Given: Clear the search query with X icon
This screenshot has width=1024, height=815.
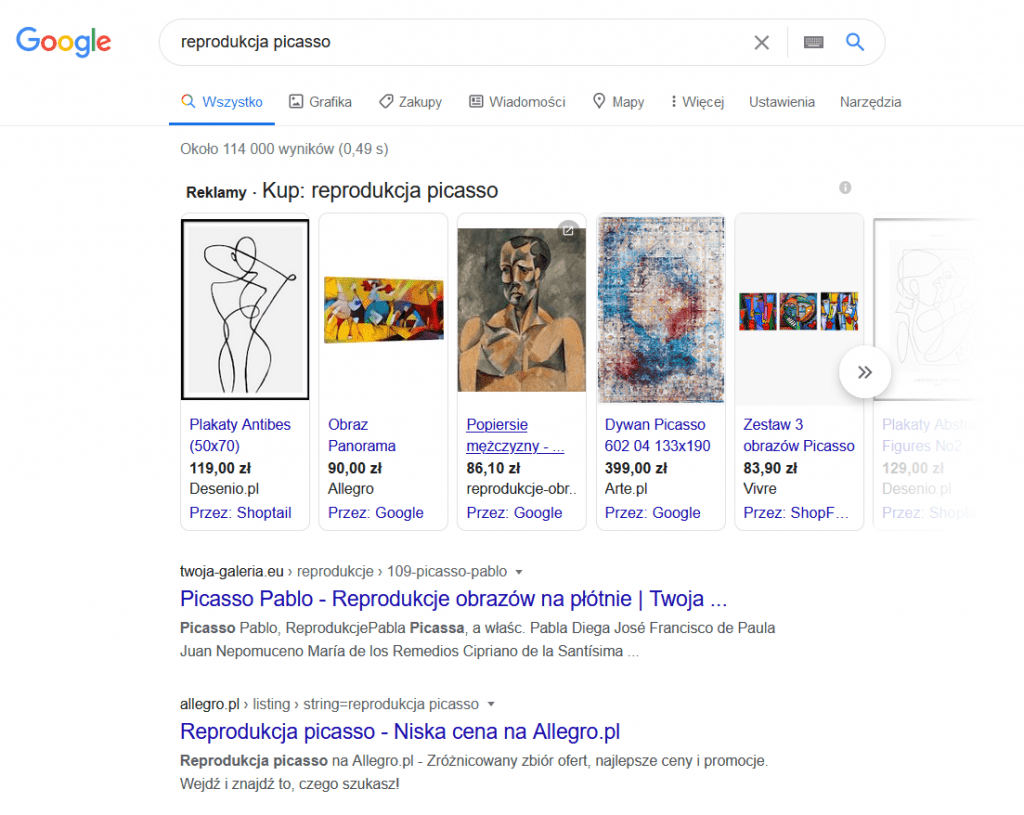Looking at the screenshot, I should click(761, 42).
